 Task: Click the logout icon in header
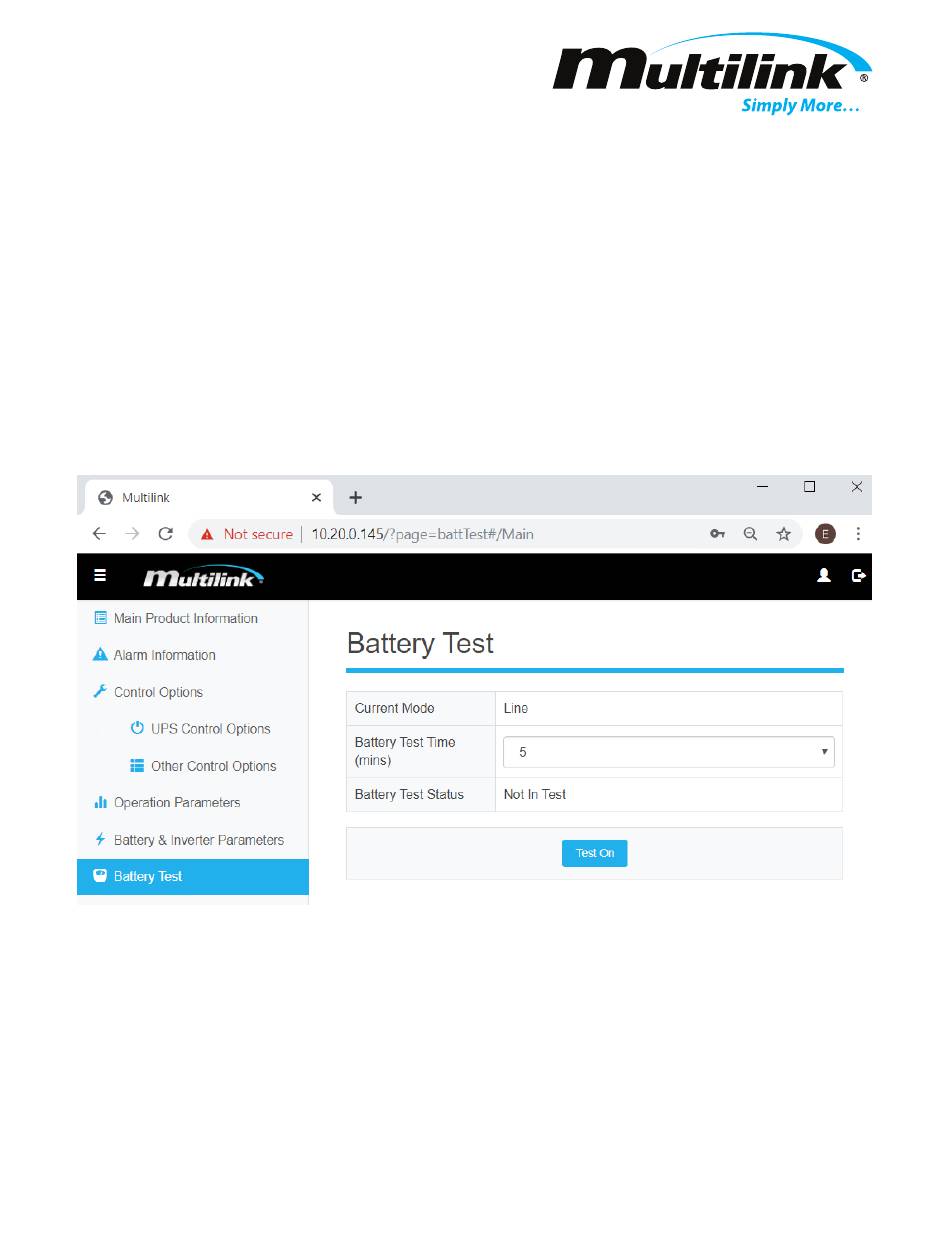point(858,576)
